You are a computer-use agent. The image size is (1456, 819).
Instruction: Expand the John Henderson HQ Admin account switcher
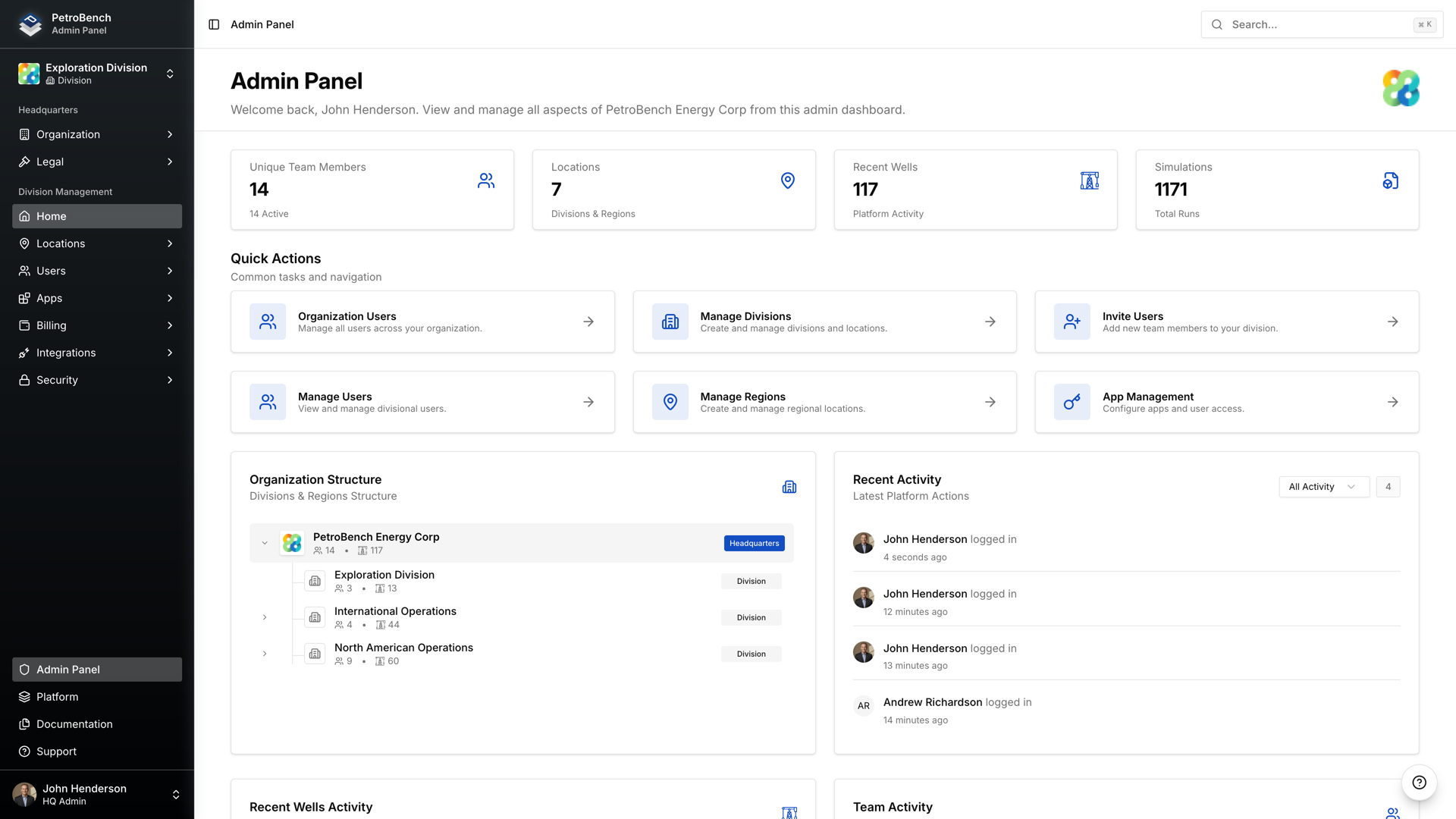(x=175, y=794)
